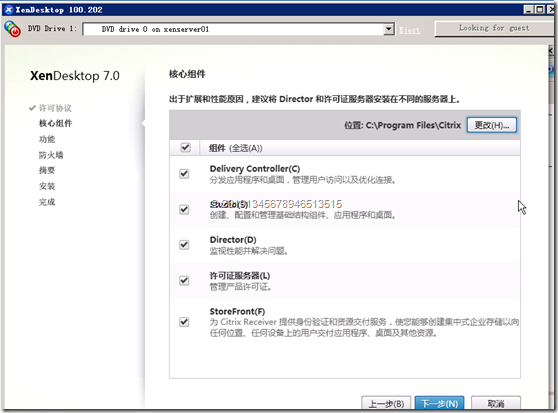Viewport: 558px width, 413px height.
Task: Click the 管理产品许可证 description text
Action: 241,287
